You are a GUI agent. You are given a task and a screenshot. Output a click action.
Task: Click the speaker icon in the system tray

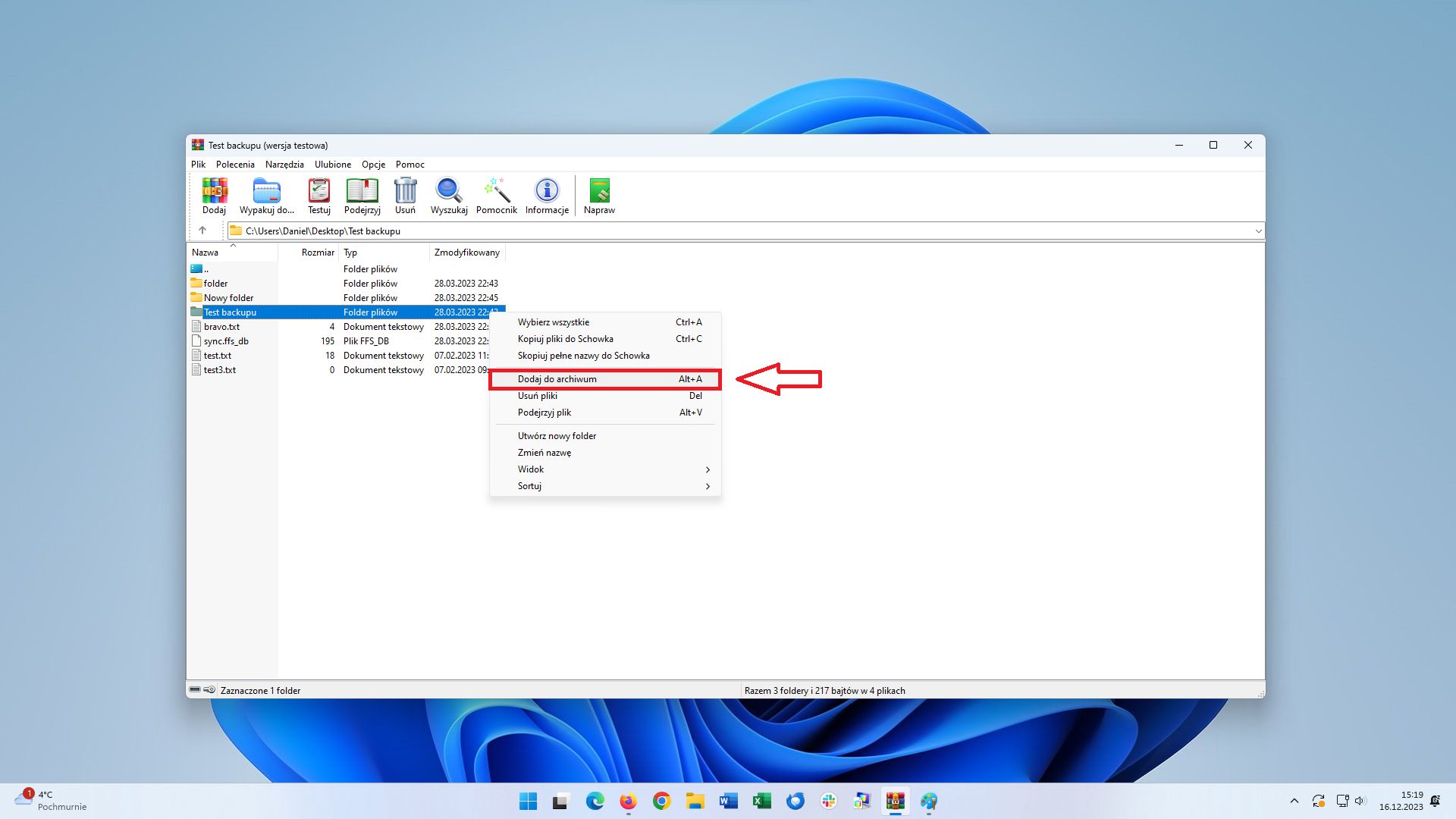click(x=1361, y=801)
